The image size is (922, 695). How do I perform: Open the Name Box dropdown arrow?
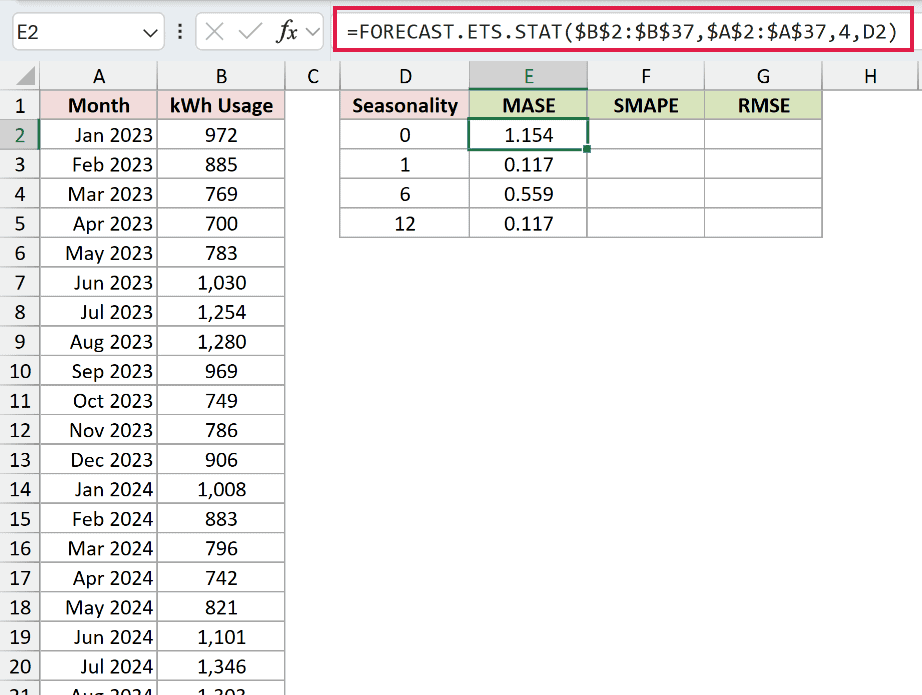point(151,32)
